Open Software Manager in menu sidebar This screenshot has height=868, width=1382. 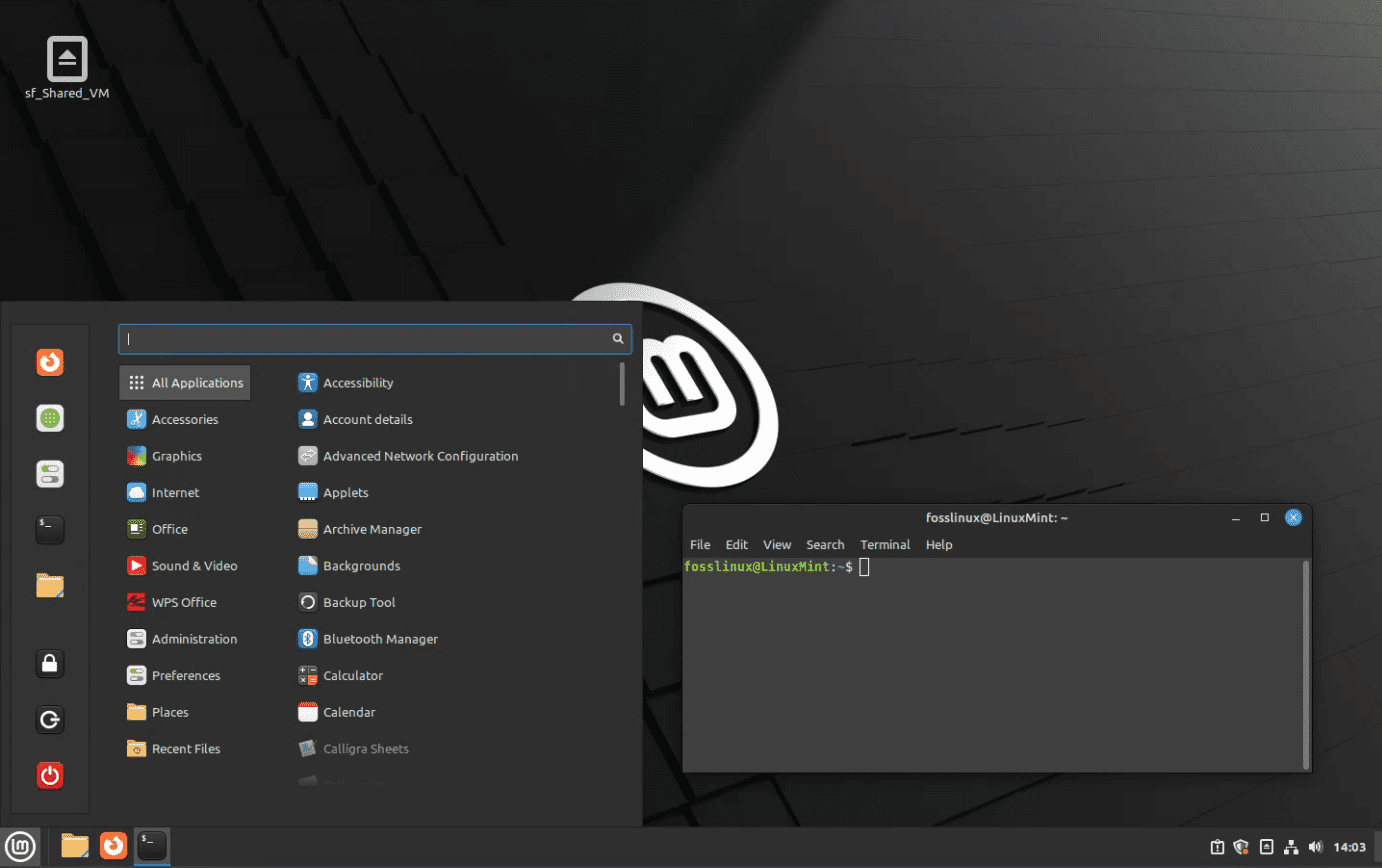50,418
